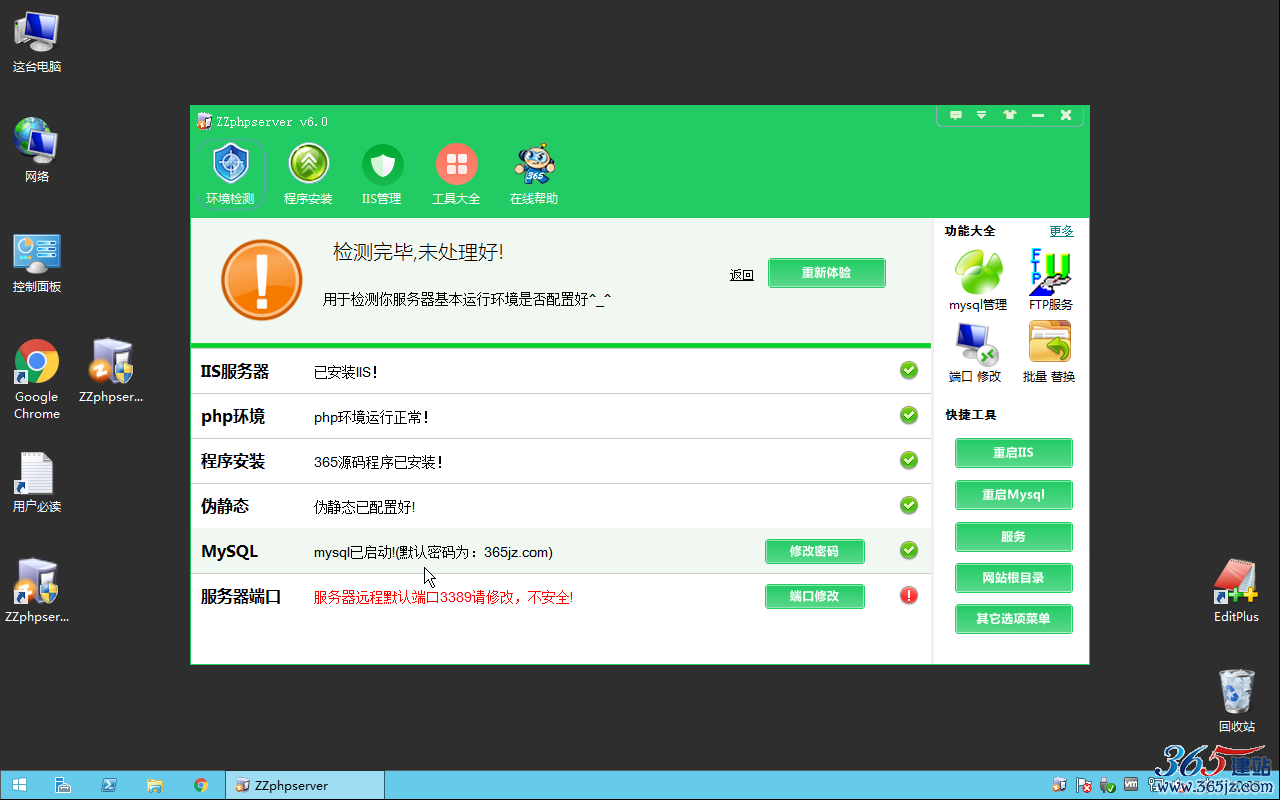Click the 端口修改 button in 服务器端口 row
1280x800 pixels.
[x=815, y=596]
